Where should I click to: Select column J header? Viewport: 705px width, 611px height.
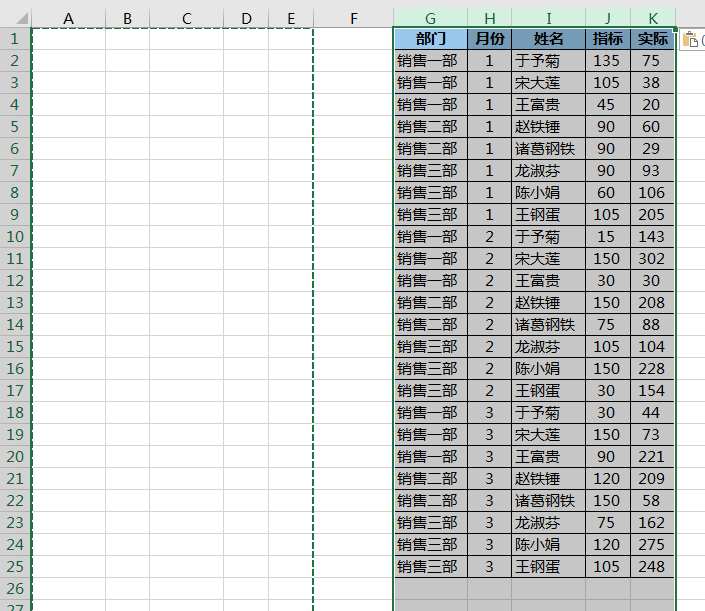[608, 18]
